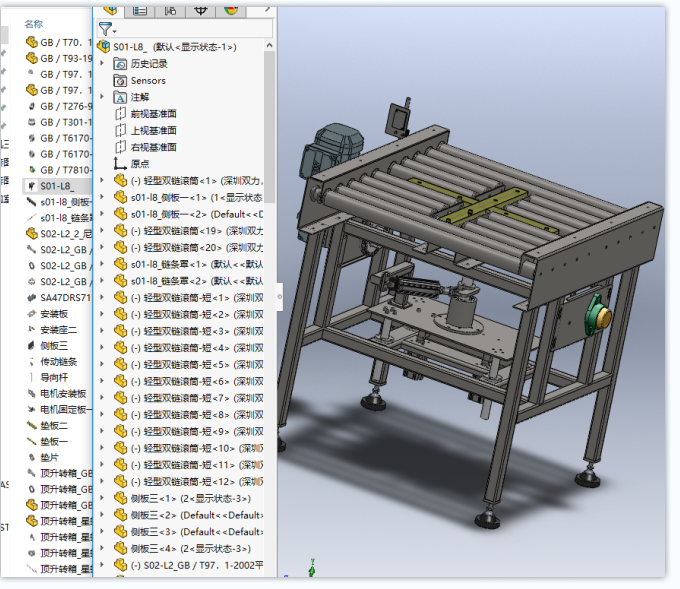This screenshot has height=589, width=680.
Task: Open the ConfigurationManager tab
Action: pyautogui.click(x=170, y=9)
